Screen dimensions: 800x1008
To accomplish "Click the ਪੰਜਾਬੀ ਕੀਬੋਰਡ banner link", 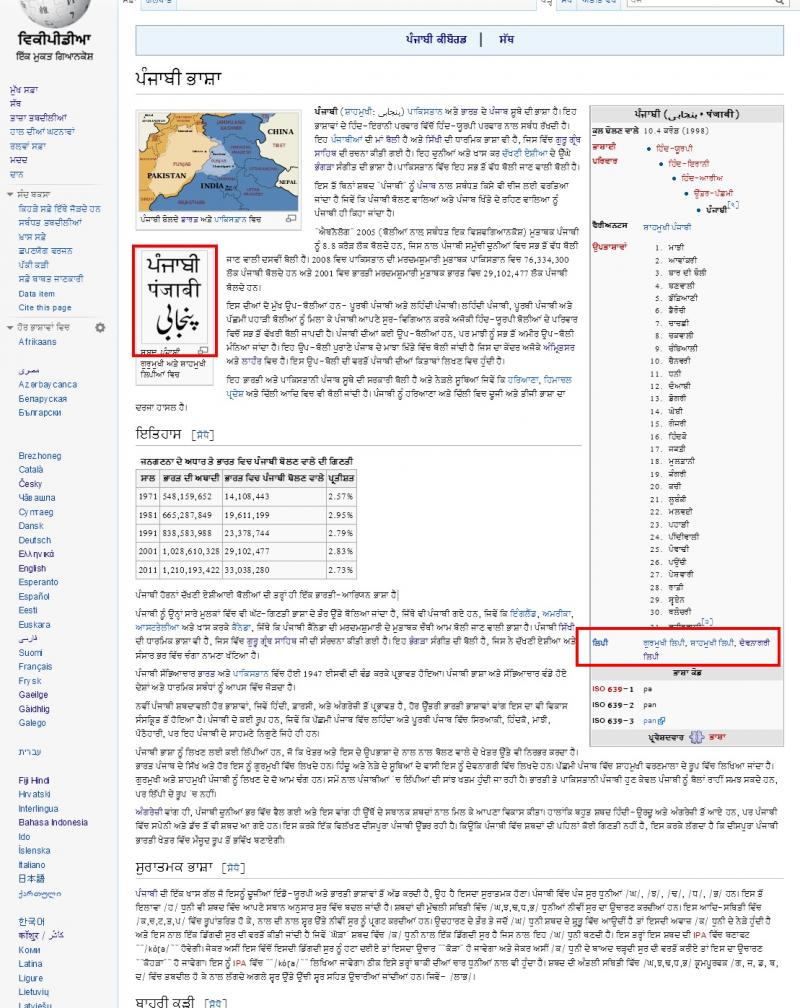I will pos(436,39).
